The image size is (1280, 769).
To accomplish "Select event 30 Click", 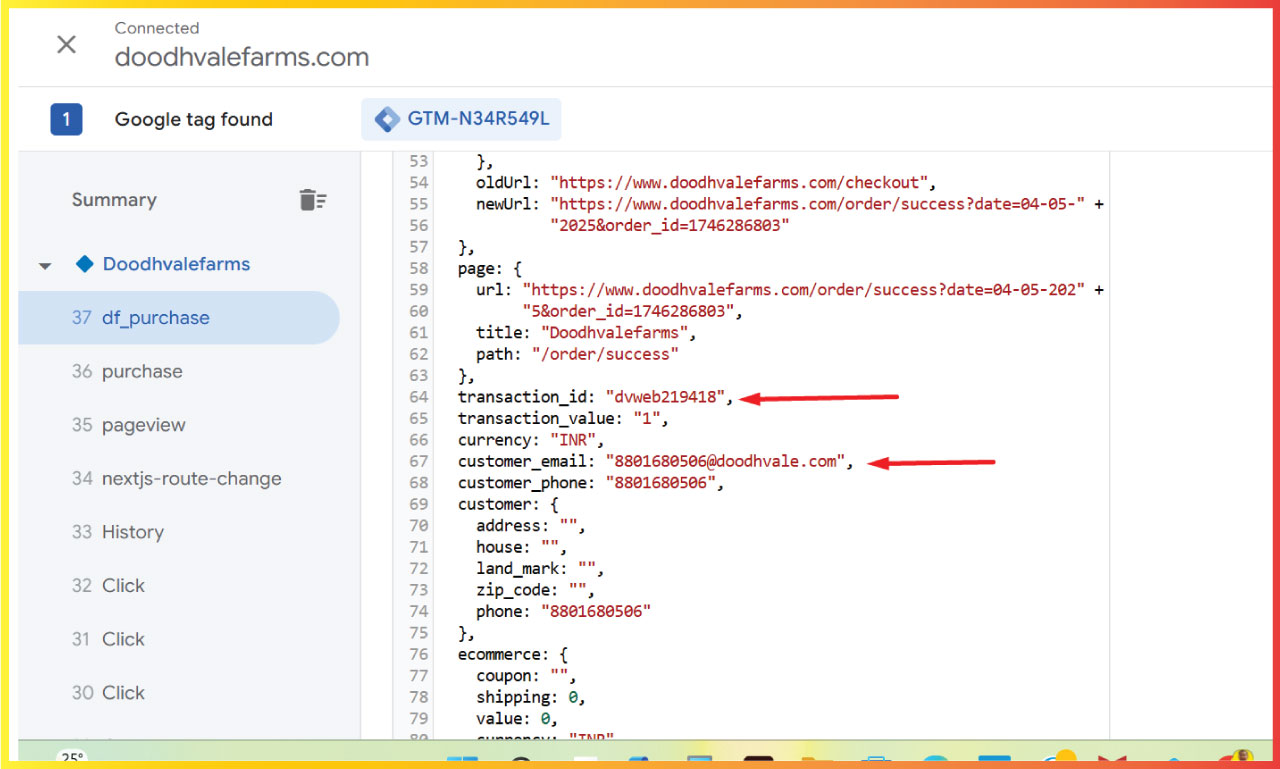I will [122, 693].
